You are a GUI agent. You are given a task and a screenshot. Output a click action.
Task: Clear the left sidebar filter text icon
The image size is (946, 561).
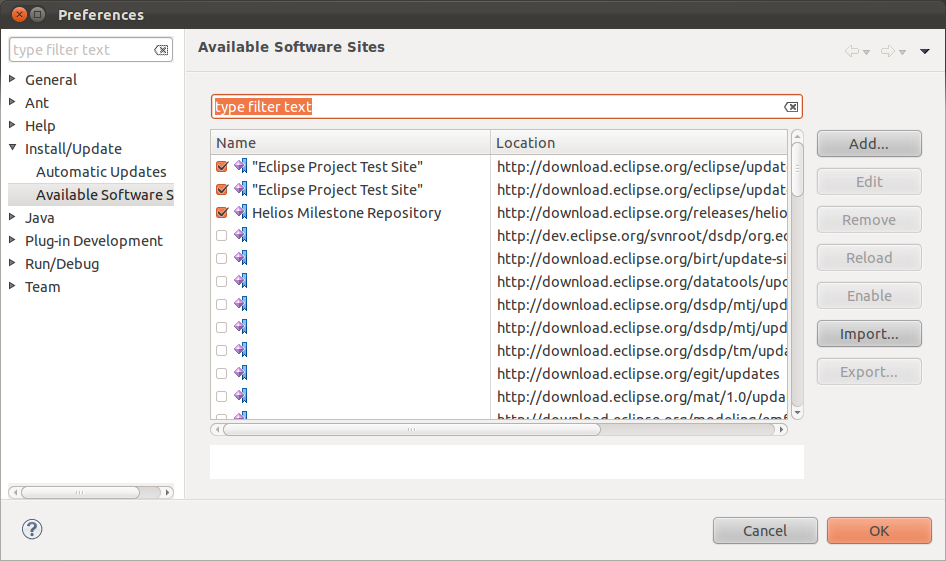pyautogui.click(x=161, y=50)
